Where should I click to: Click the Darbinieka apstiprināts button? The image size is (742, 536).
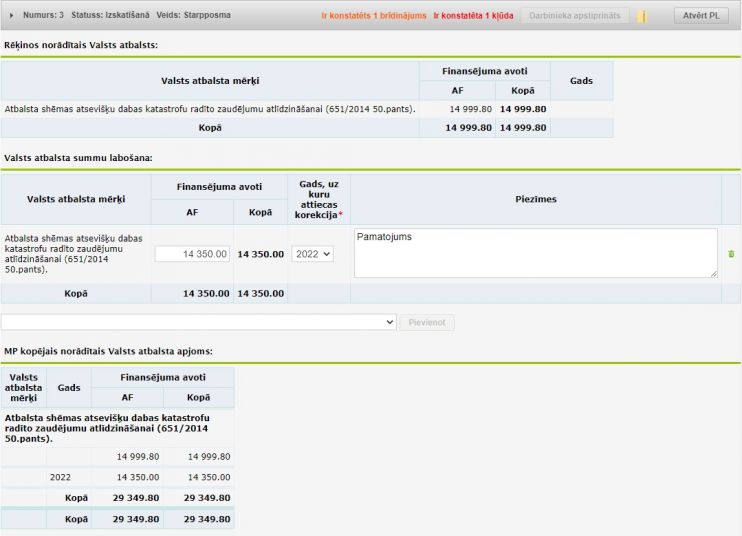(574, 16)
